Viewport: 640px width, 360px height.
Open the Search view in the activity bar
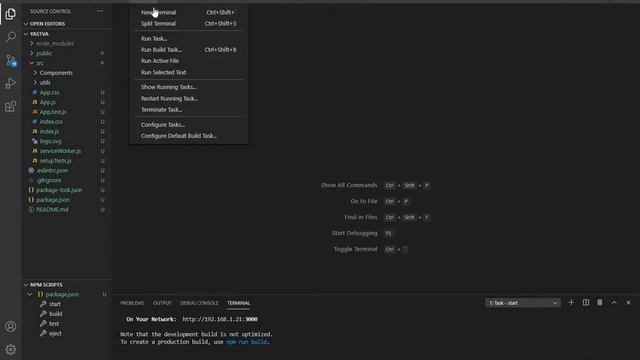point(11,37)
